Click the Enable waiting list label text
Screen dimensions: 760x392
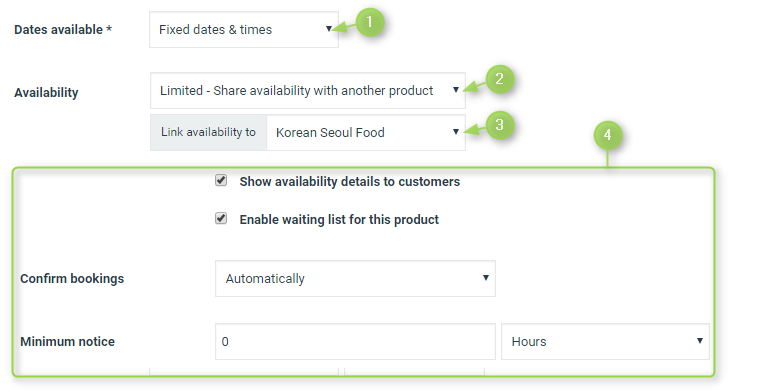[x=339, y=220]
